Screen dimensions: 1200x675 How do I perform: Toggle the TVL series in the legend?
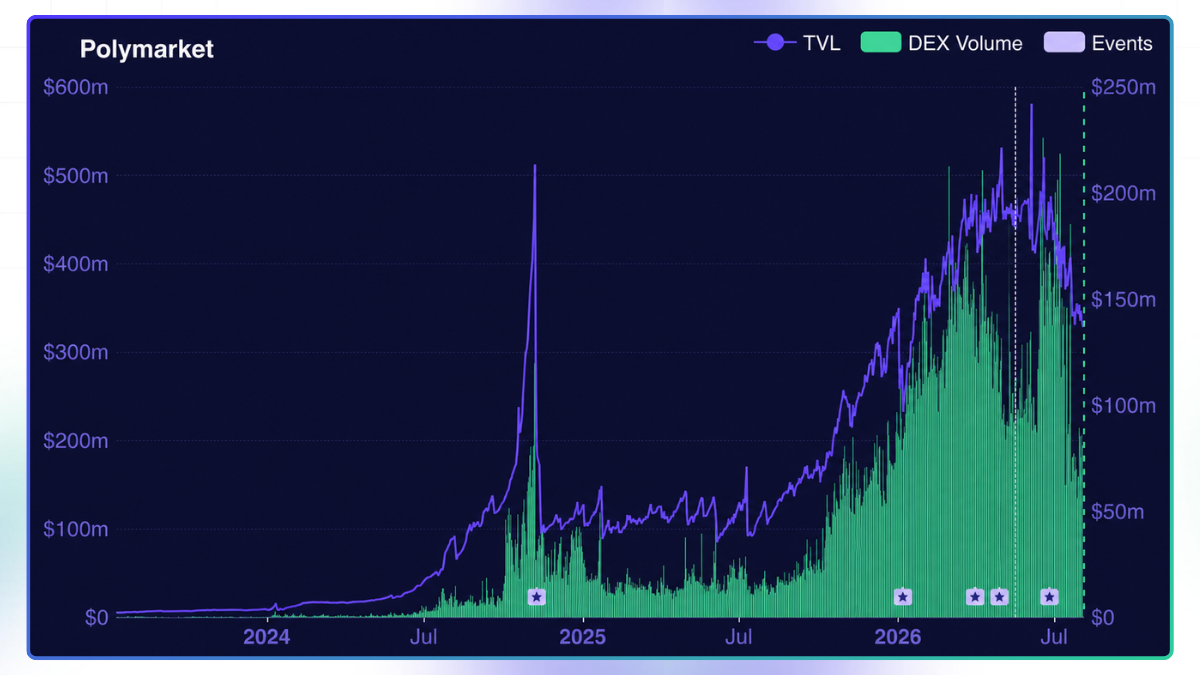797,43
